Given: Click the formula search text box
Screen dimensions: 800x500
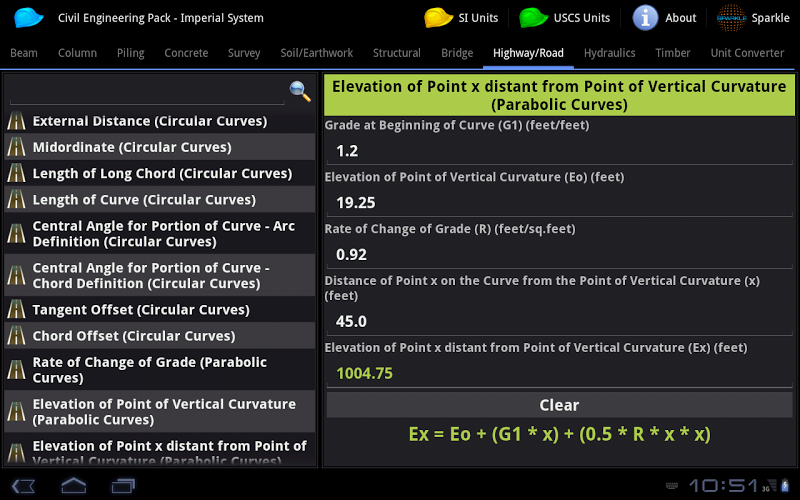Looking at the screenshot, I should point(147,93).
